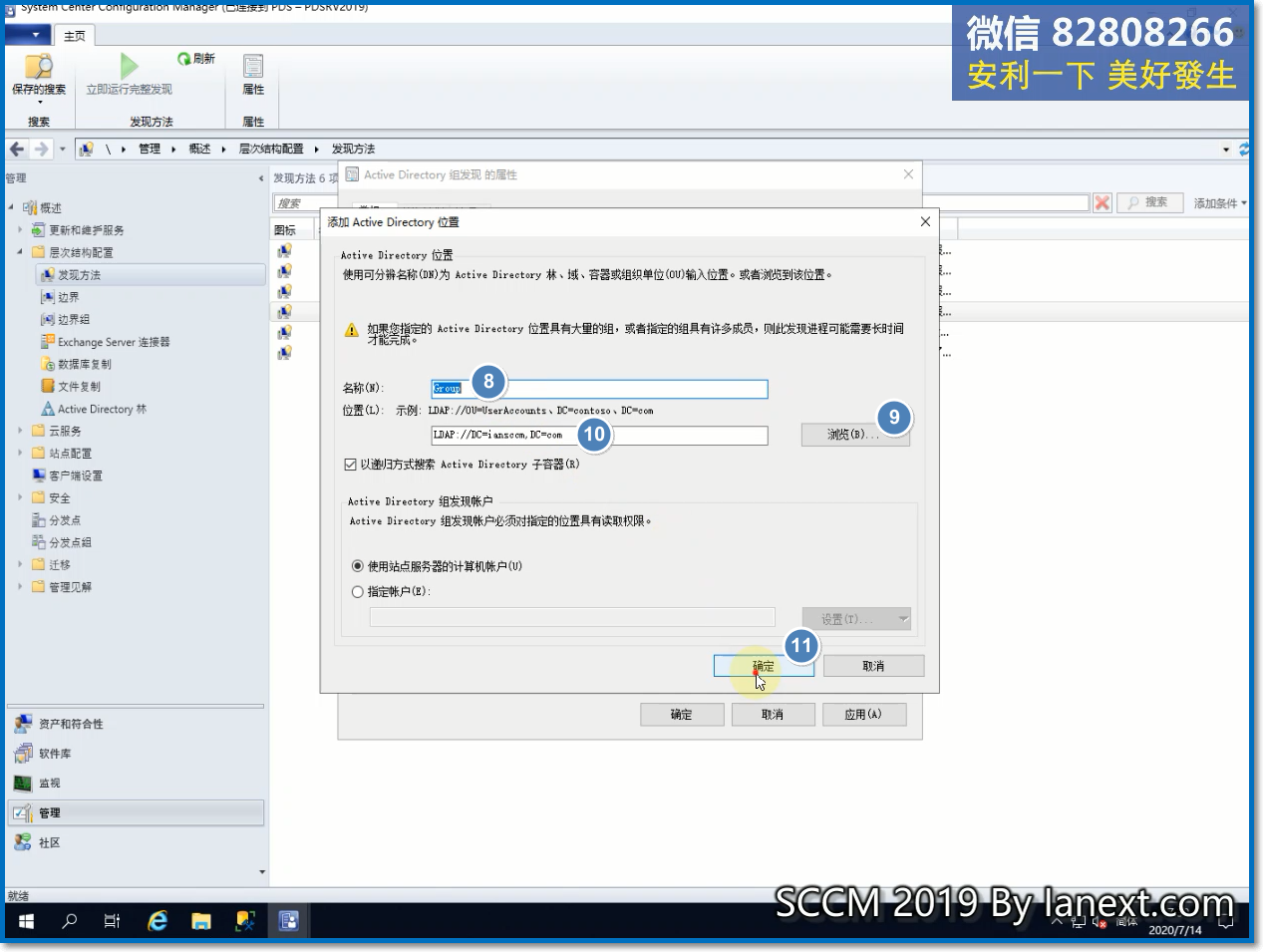This screenshot has width=1263, height=952.
Task: Launch Internet Explorer from the taskbar
Action: [x=158, y=921]
